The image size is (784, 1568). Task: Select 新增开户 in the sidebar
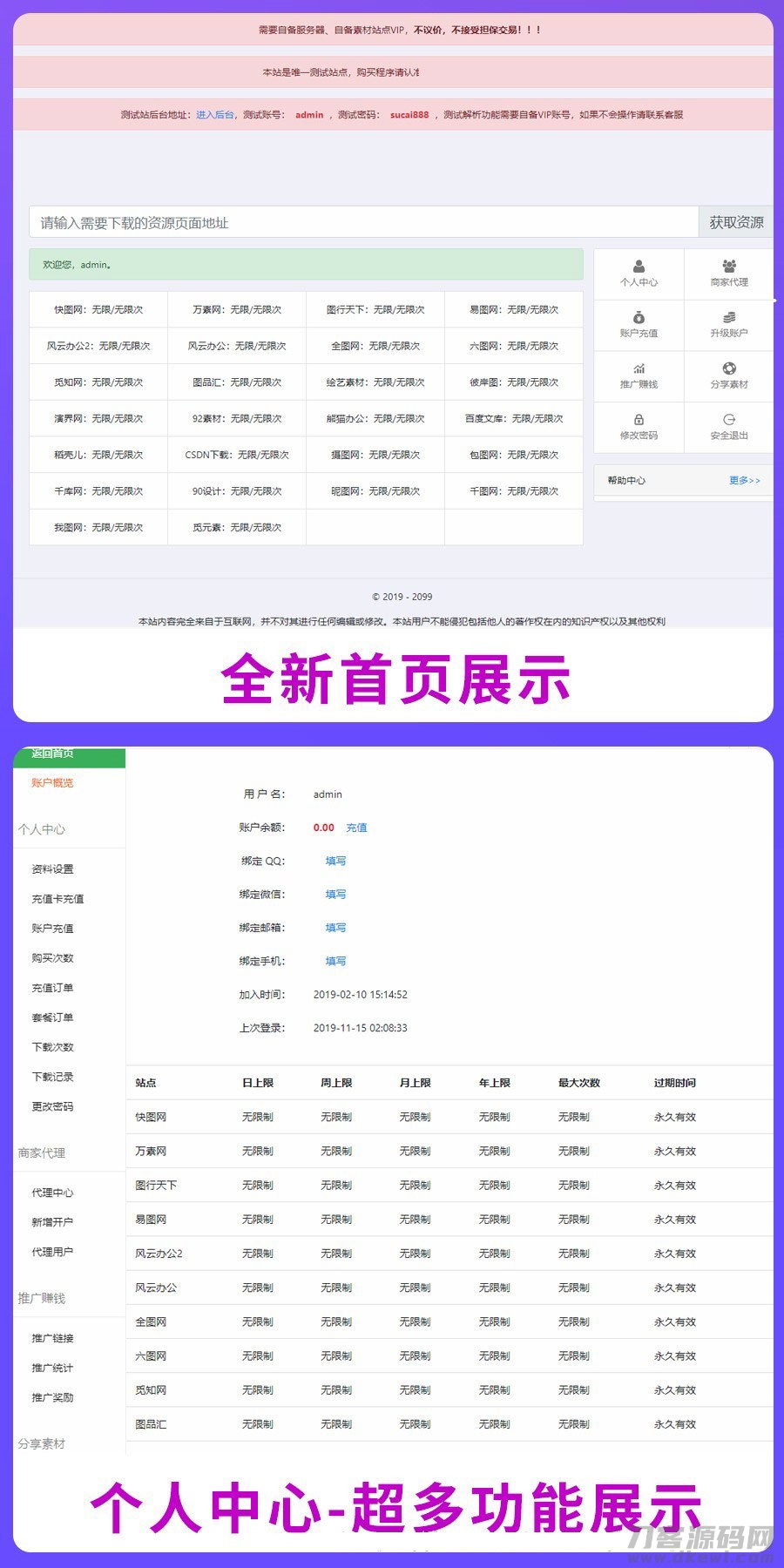coord(52,1222)
